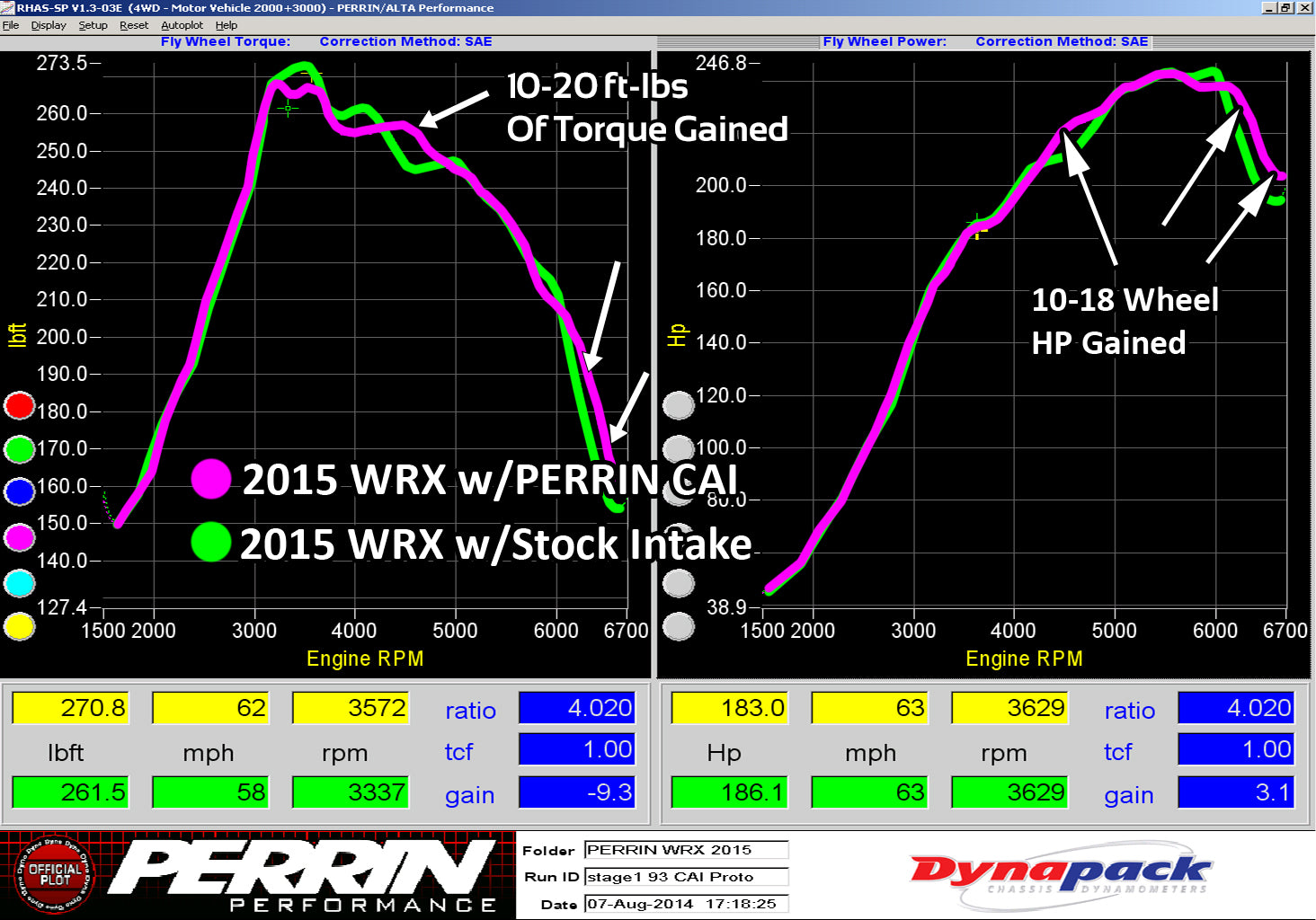
Task: Click the Reset menu item
Action: click(x=134, y=25)
